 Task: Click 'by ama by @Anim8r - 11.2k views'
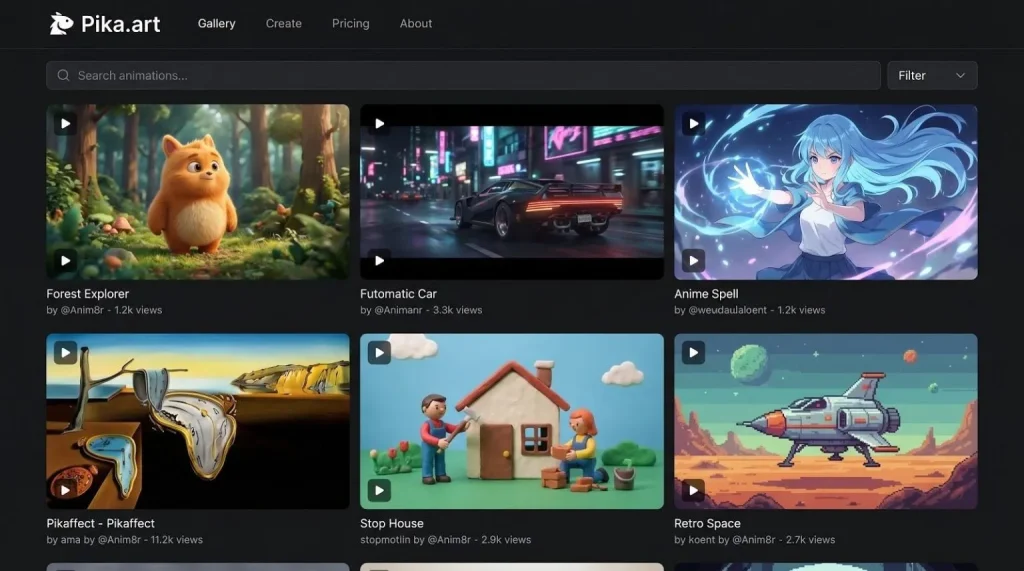coord(125,540)
